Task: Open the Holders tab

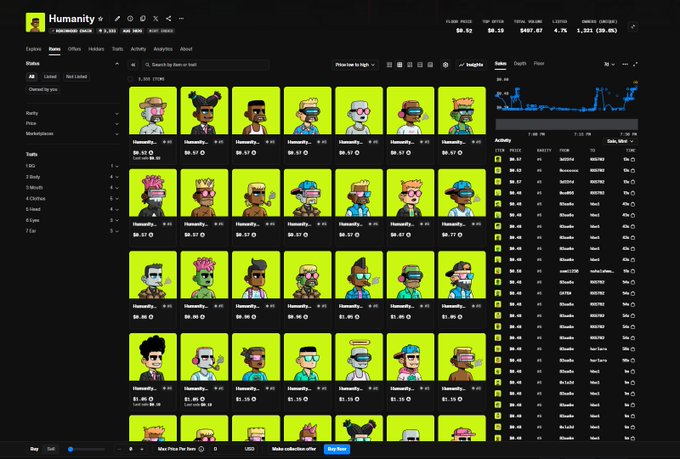Action: tap(96, 49)
